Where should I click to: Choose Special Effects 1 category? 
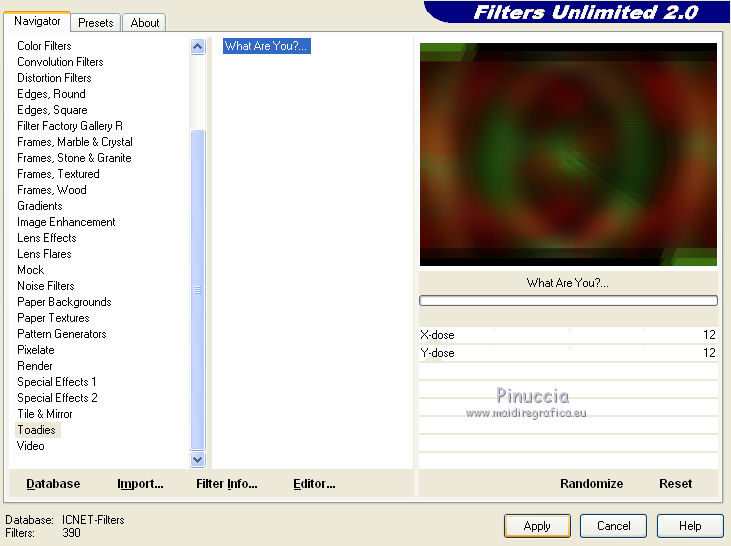[x=57, y=382]
